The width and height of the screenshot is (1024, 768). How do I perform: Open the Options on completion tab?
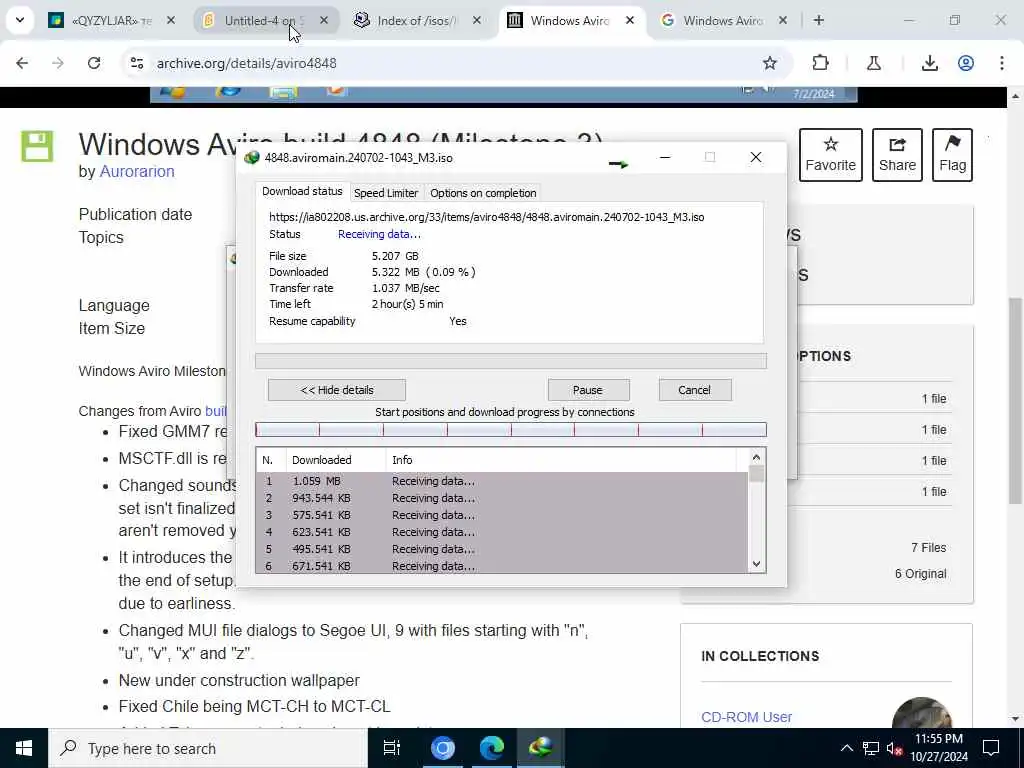coord(483,193)
